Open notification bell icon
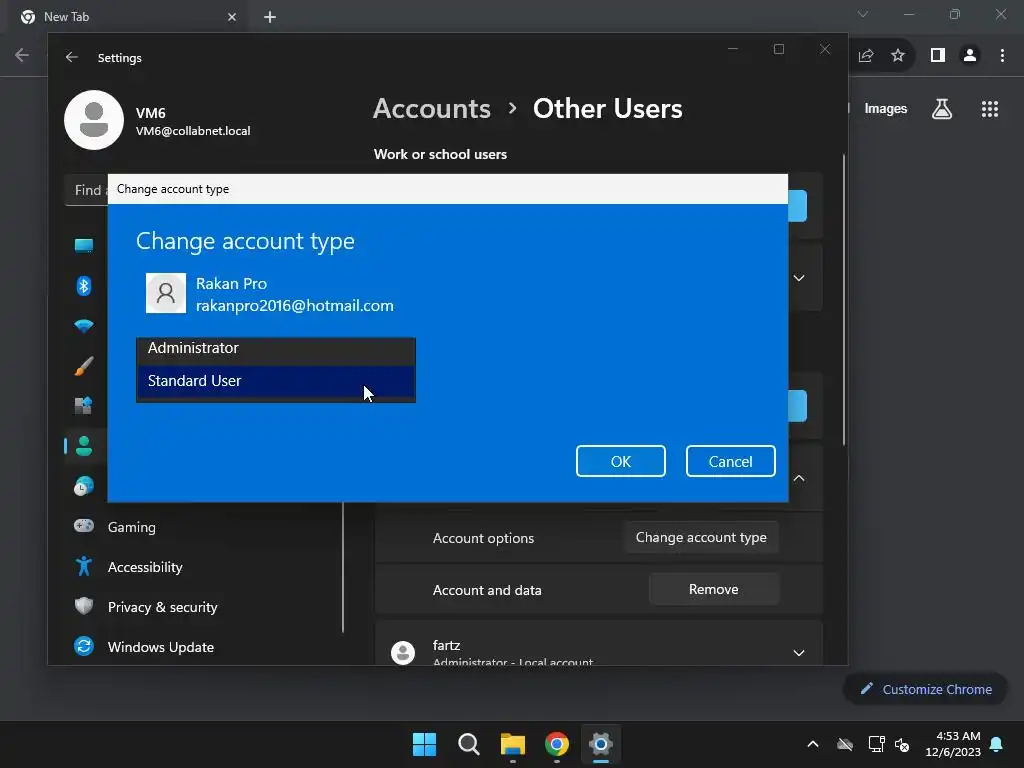The width and height of the screenshot is (1024, 768). click(997, 744)
